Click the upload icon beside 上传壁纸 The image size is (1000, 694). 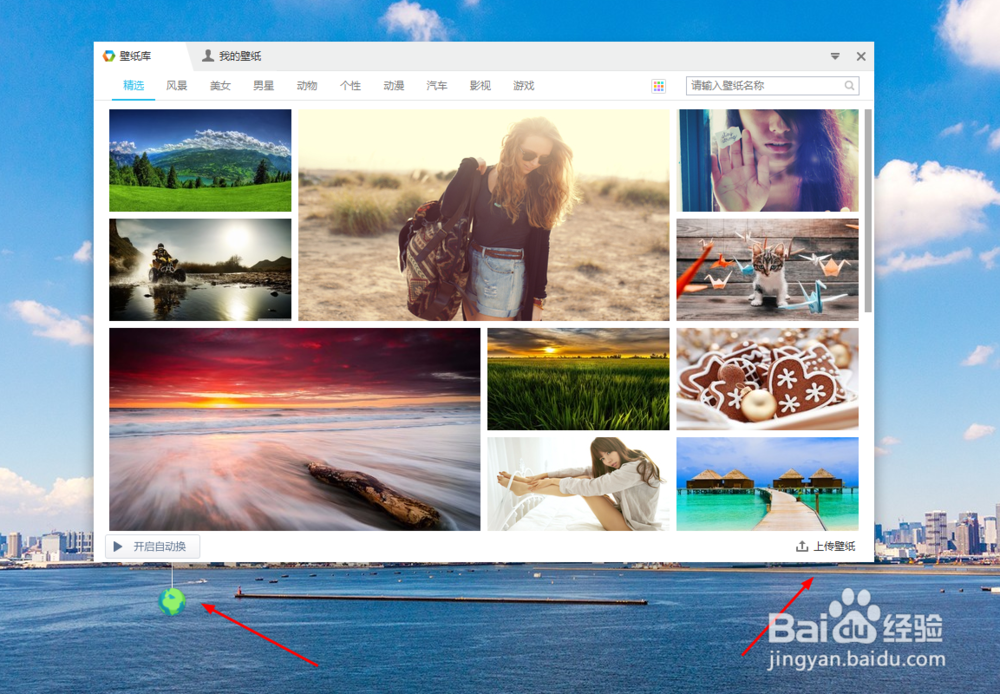(802, 547)
